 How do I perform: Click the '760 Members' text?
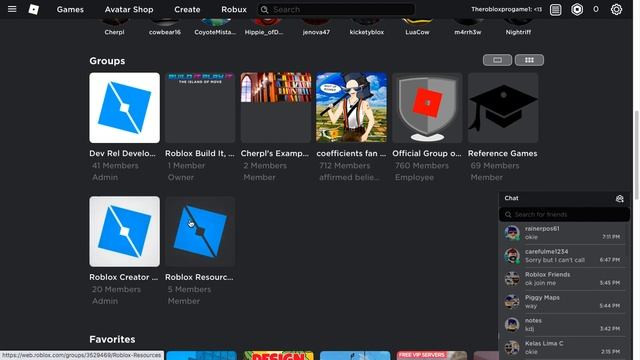(x=422, y=166)
